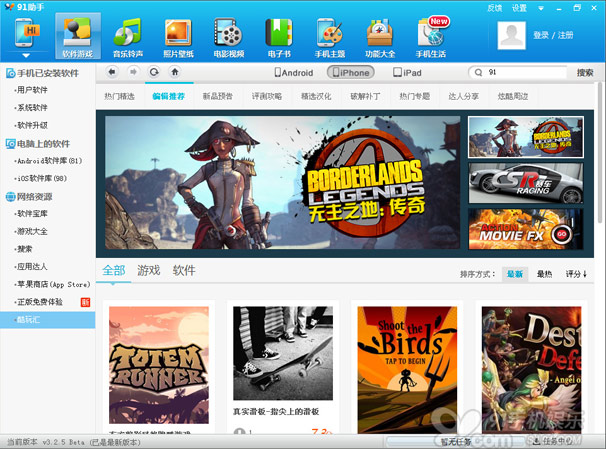This screenshot has width=606, height=449.
Task: Open the 音乐铃声 music ringtone section
Action: click(x=127, y=37)
